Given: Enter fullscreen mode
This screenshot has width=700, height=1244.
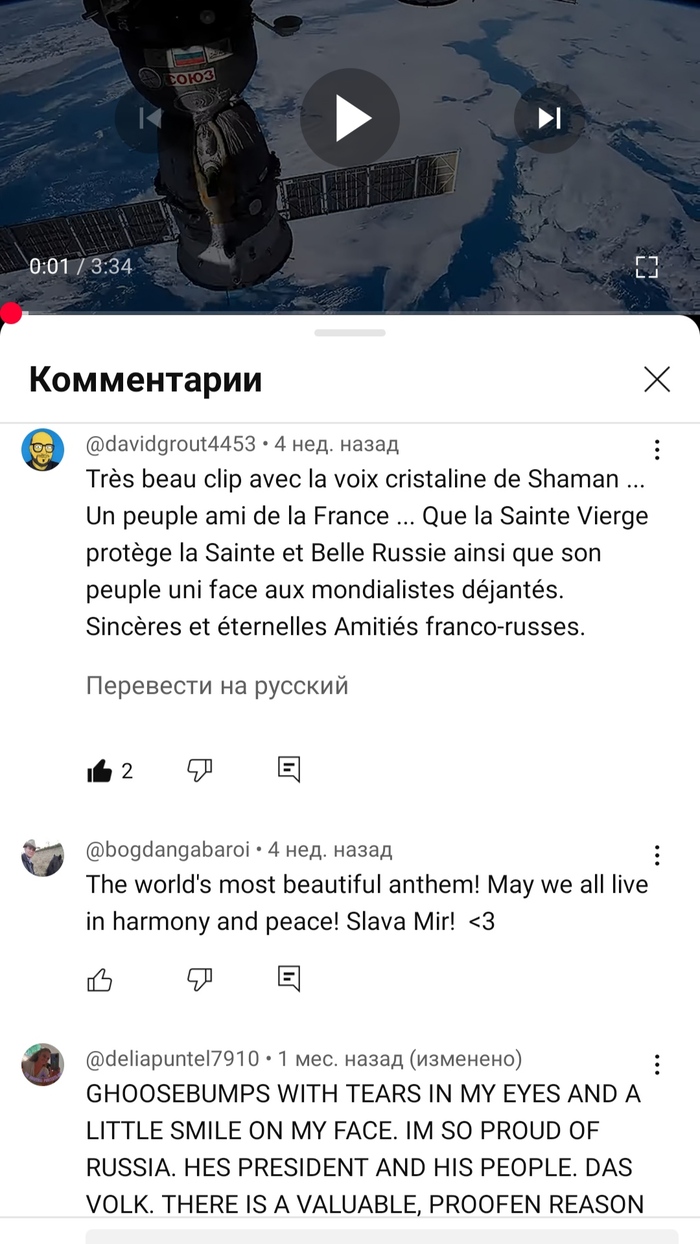Looking at the screenshot, I should 647,266.
